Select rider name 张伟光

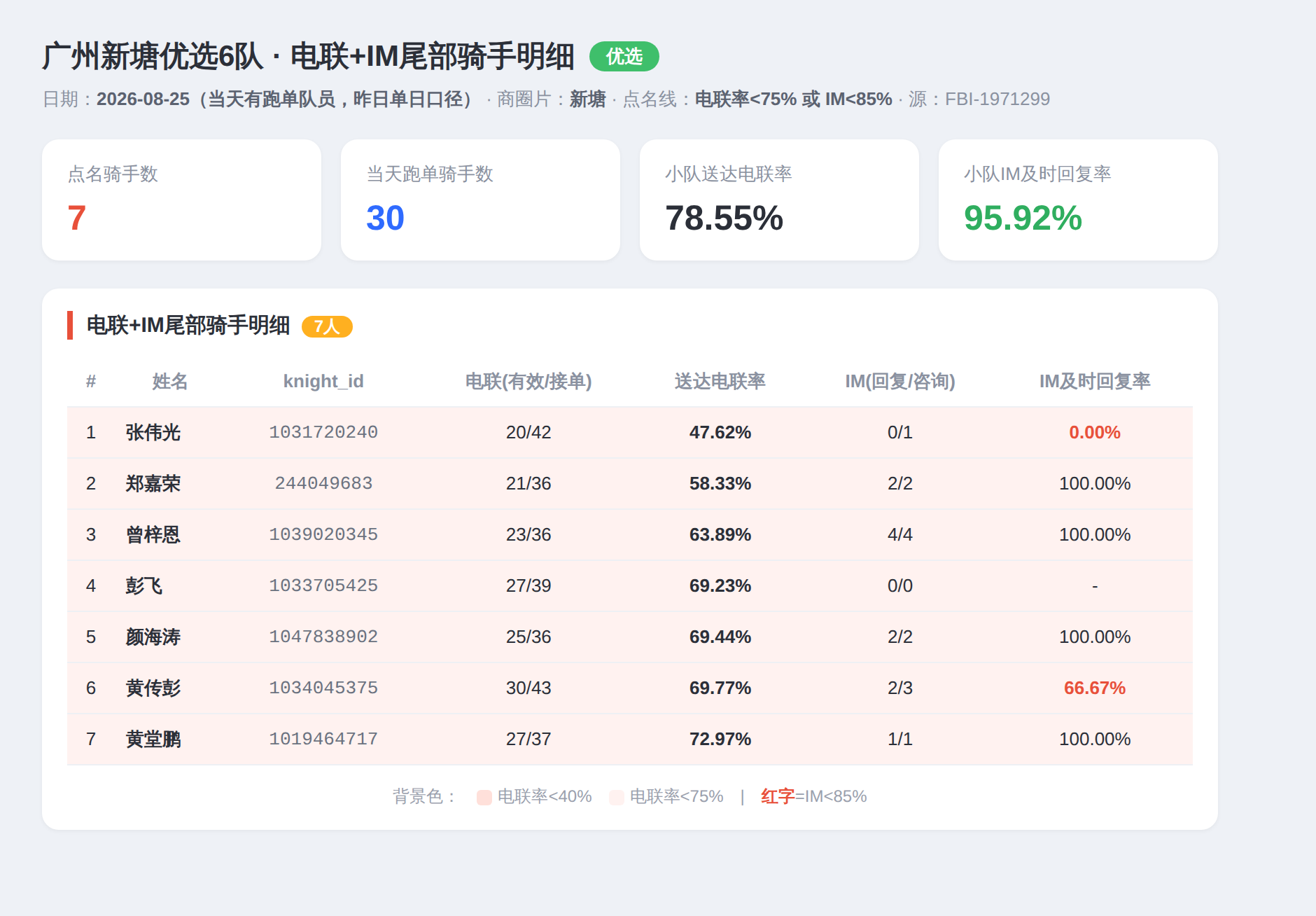coord(153,432)
